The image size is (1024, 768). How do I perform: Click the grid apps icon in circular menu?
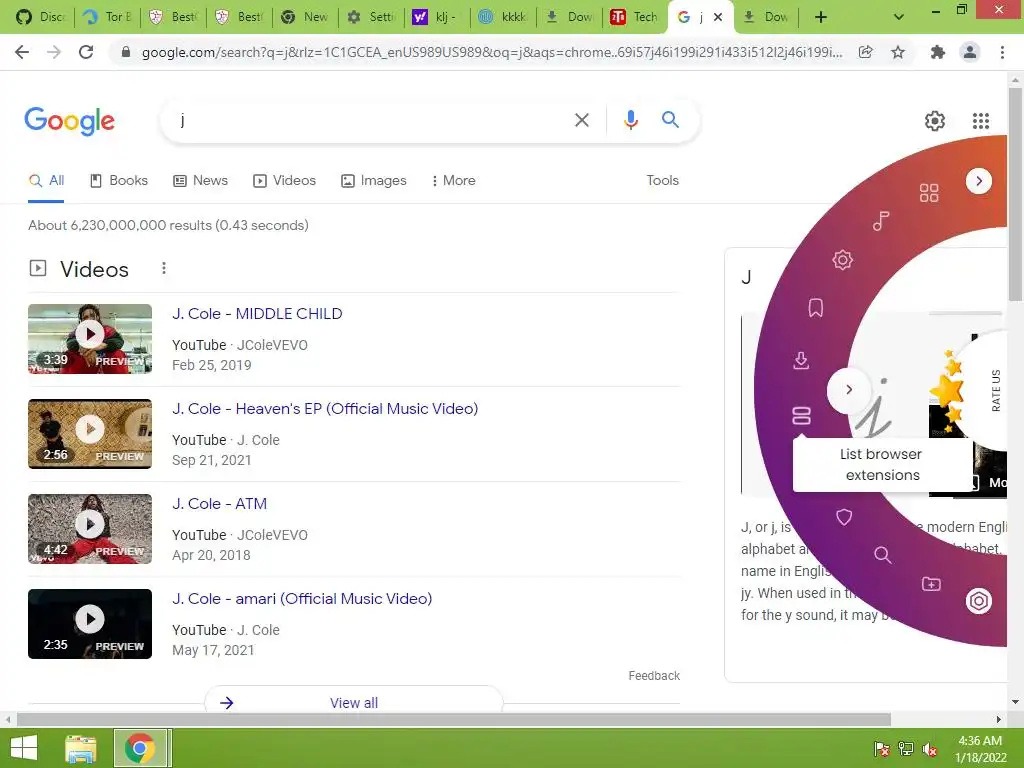(929, 193)
